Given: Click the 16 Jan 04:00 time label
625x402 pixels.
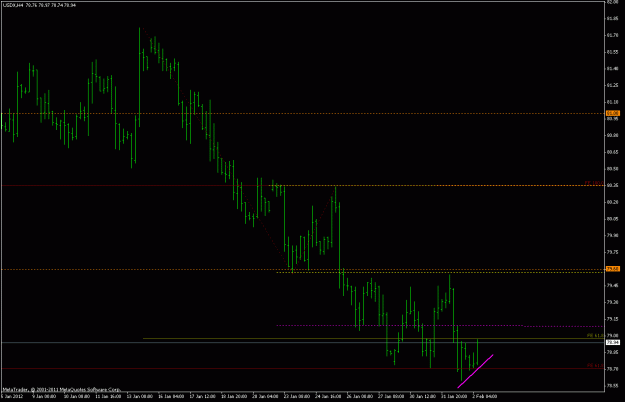Looking at the screenshot, I should pos(171,396).
